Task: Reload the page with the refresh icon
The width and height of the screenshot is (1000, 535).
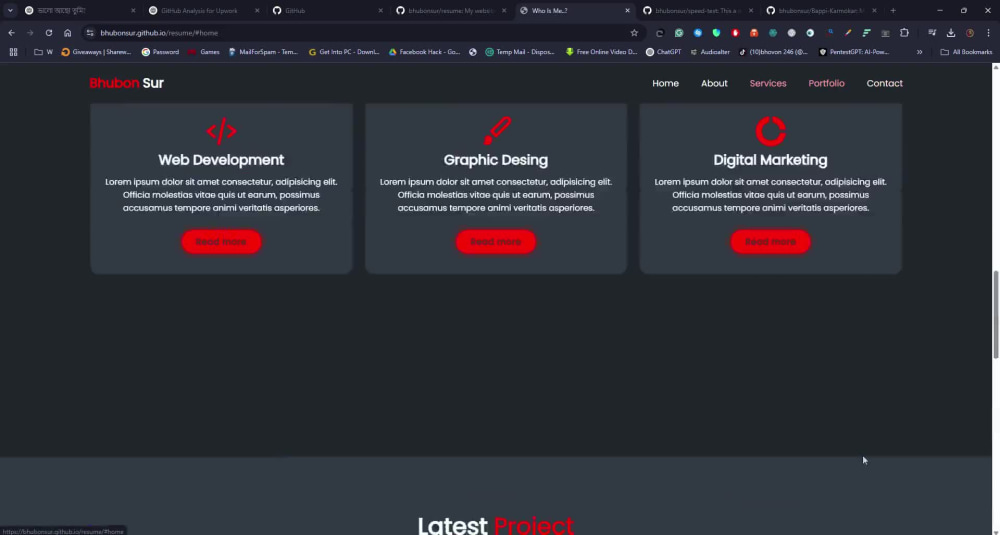Action: (x=48, y=33)
